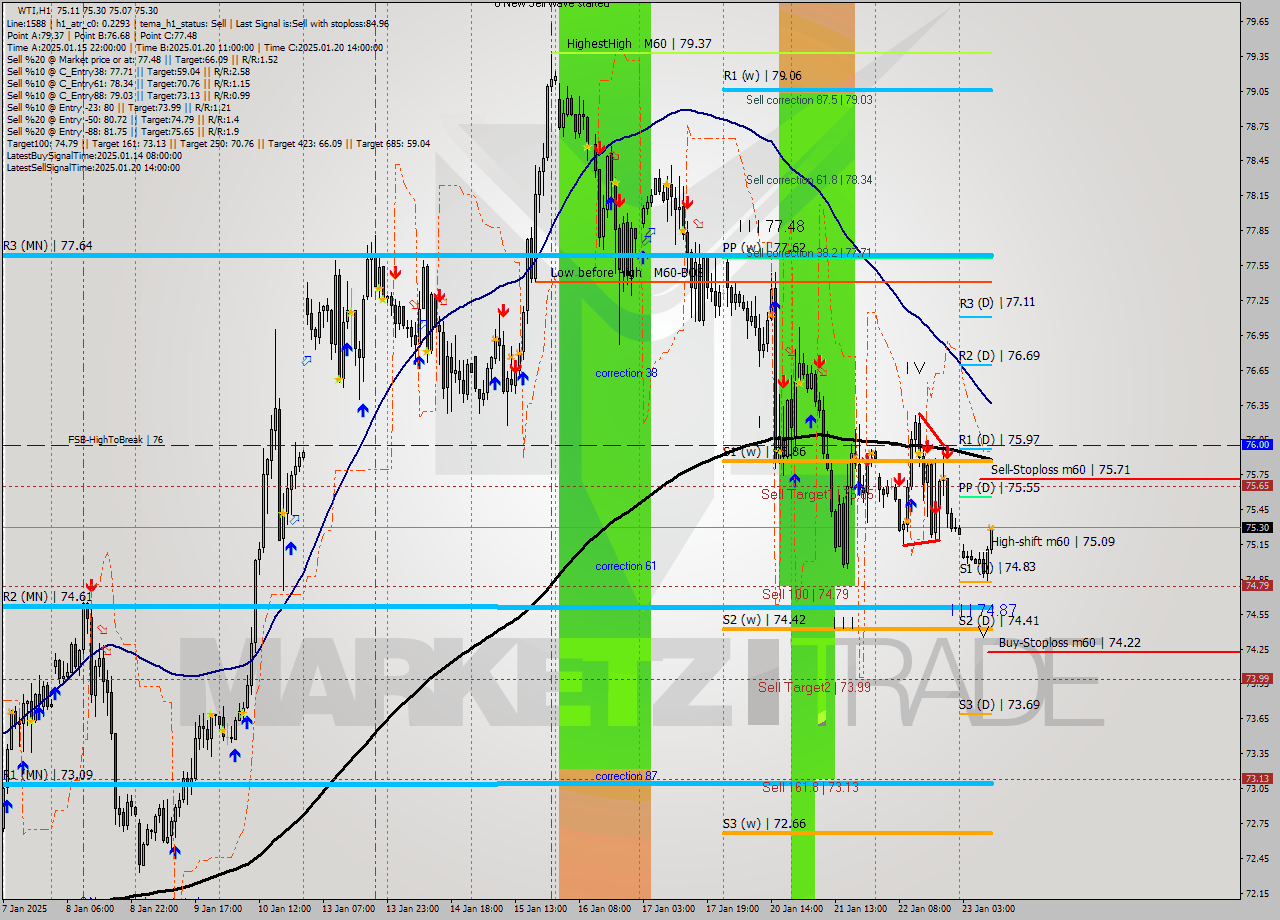The image size is (1280, 920).
Task: Click the 10 Jan 12:00 time axis label
Action: (x=283, y=909)
